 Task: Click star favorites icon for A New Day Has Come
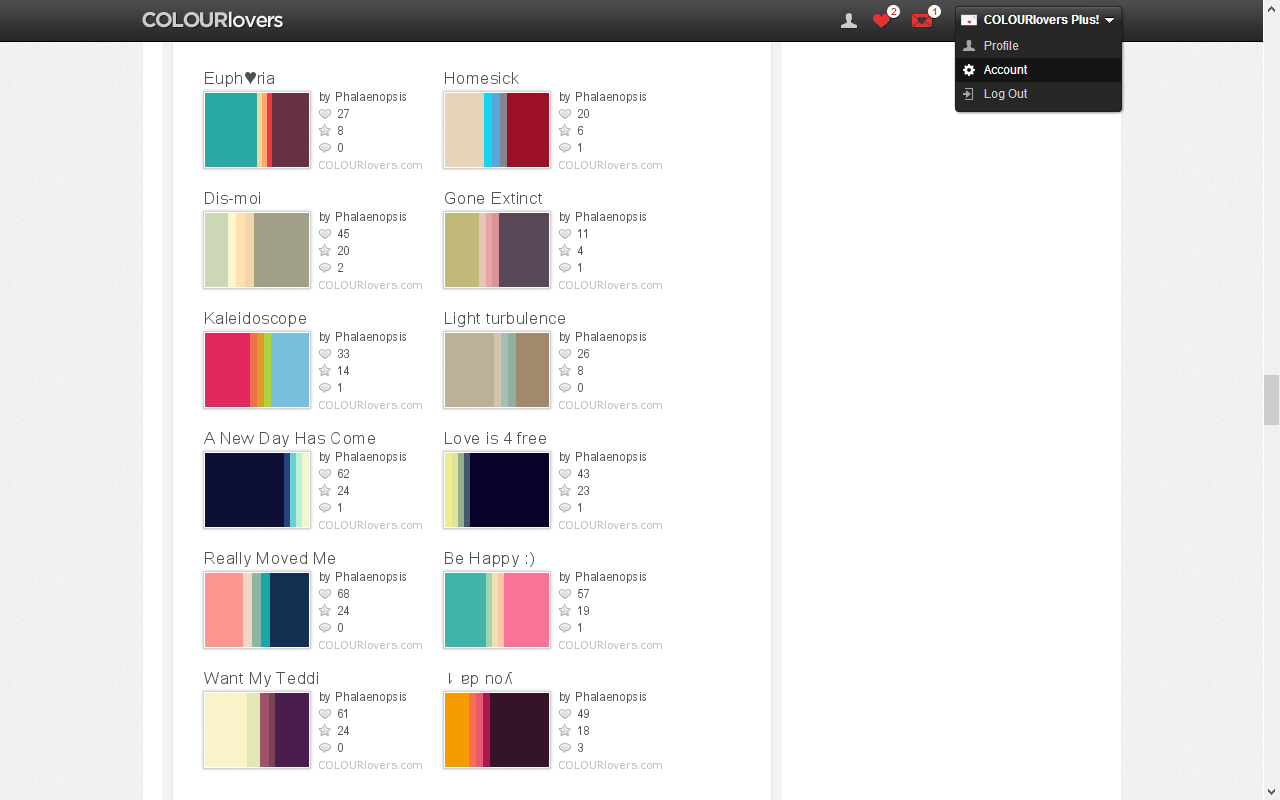click(325, 491)
